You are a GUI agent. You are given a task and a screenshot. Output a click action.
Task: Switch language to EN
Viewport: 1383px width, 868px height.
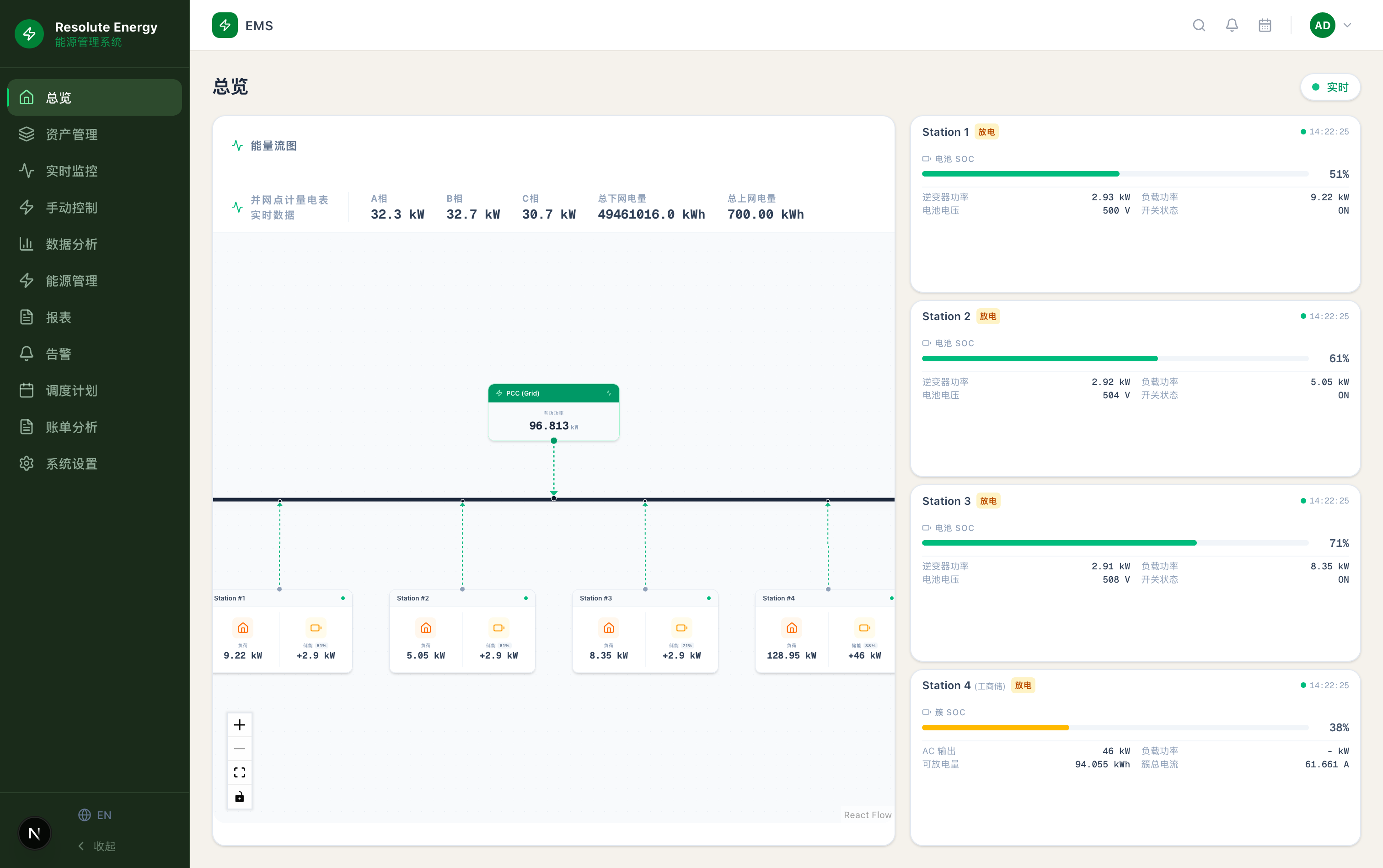[95, 815]
